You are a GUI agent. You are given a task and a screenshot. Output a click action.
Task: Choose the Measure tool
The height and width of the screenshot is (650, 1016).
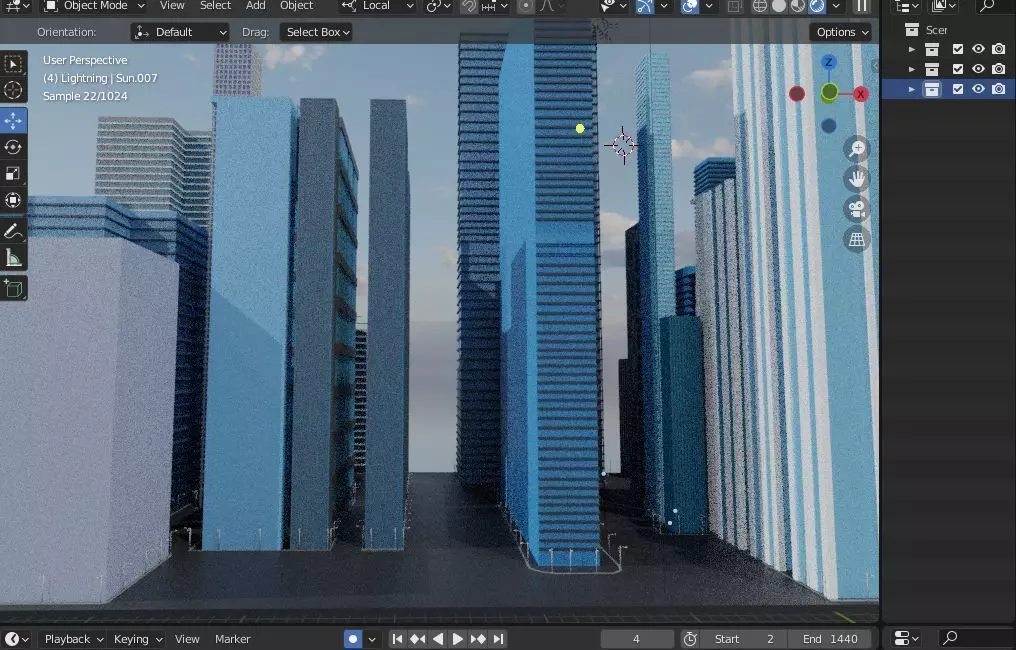[13, 258]
